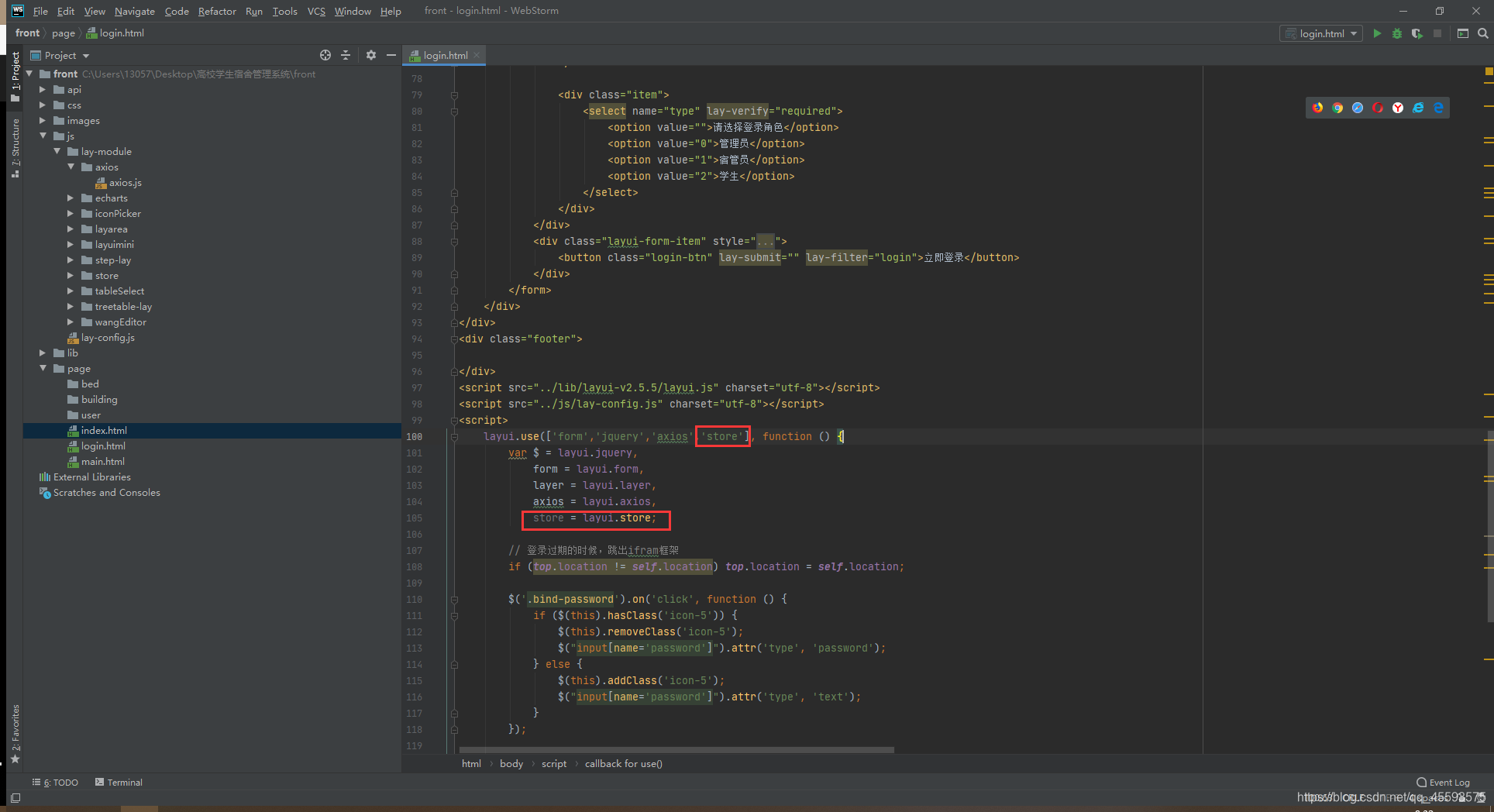Expand the api folder
The height and width of the screenshot is (812, 1494).
[x=43, y=89]
